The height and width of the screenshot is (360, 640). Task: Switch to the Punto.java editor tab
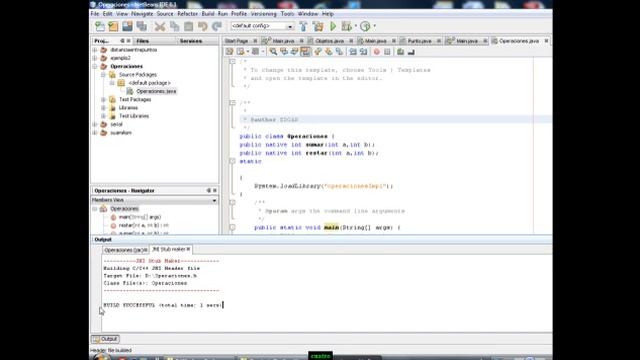coord(419,41)
